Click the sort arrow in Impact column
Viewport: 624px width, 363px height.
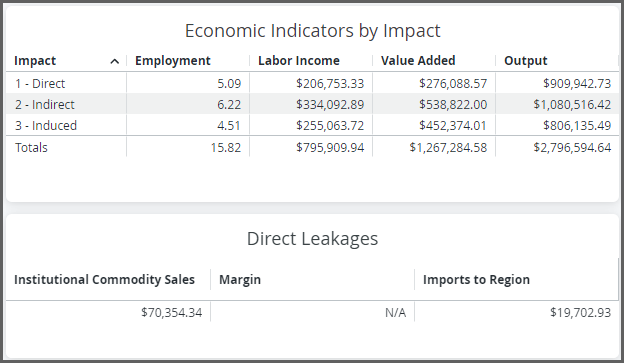click(115, 61)
